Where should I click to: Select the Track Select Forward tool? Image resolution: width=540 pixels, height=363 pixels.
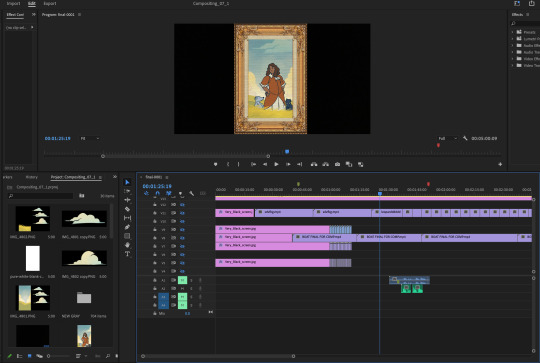(127, 191)
